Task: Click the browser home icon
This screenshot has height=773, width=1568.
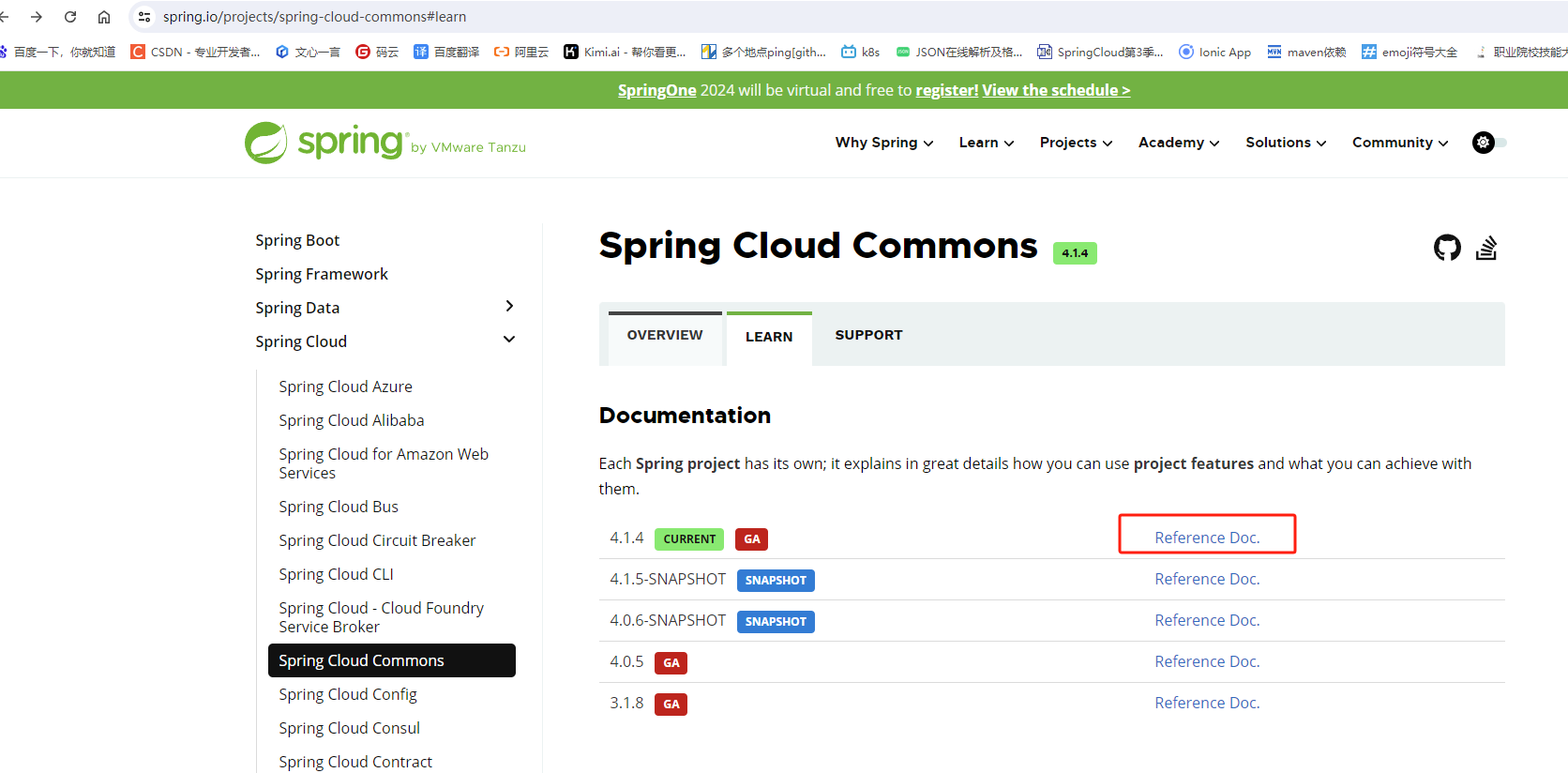Action: (104, 17)
